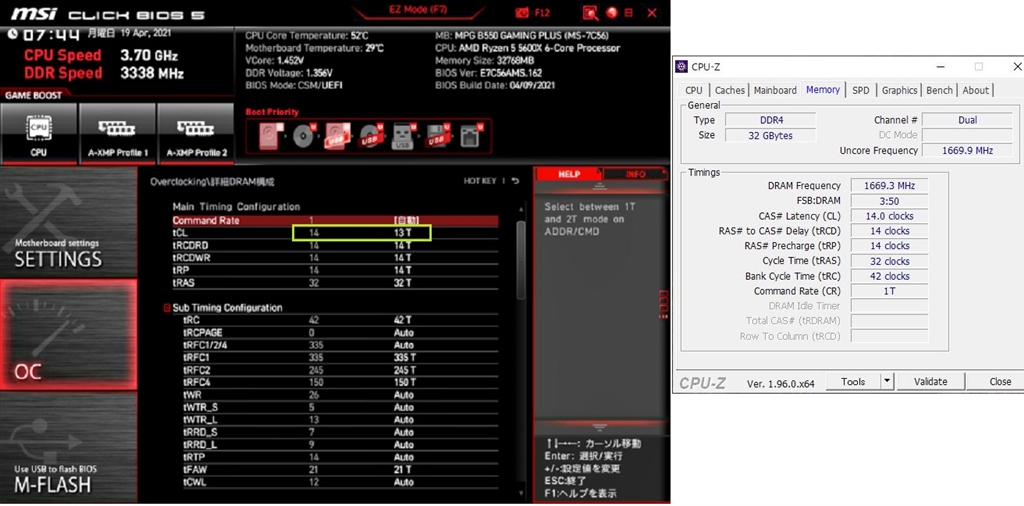The height and width of the screenshot is (506, 1024).
Task: Select the optical disc boot device icon
Action: (304, 136)
